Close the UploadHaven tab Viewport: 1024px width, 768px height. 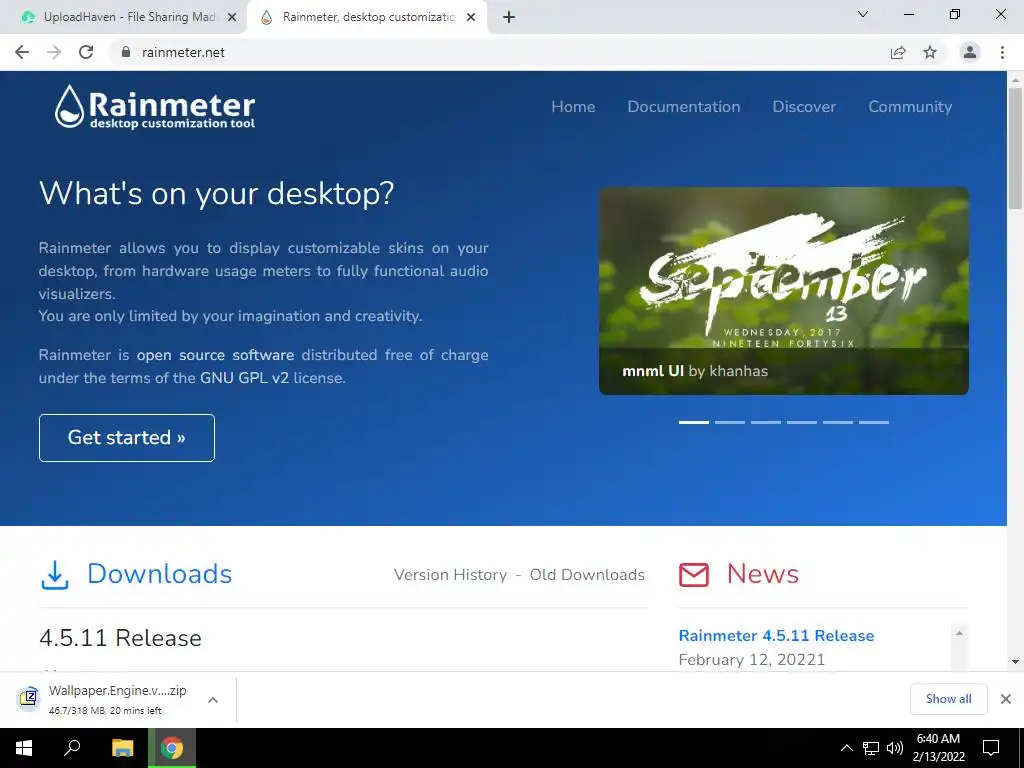[232, 17]
